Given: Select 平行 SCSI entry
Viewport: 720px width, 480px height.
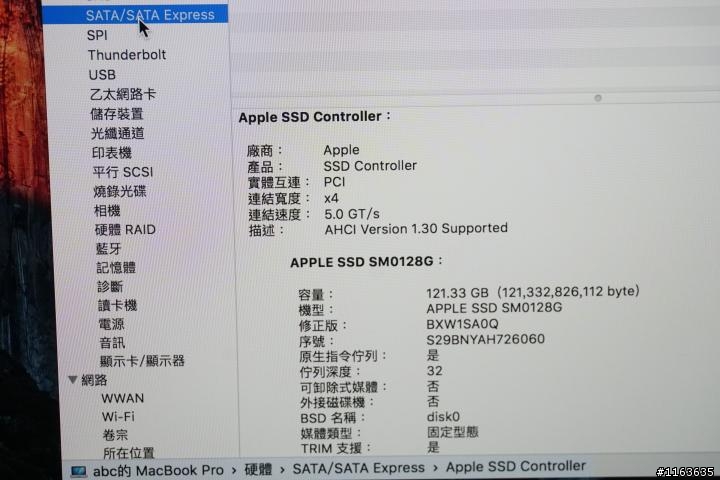Looking at the screenshot, I should pos(123,172).
